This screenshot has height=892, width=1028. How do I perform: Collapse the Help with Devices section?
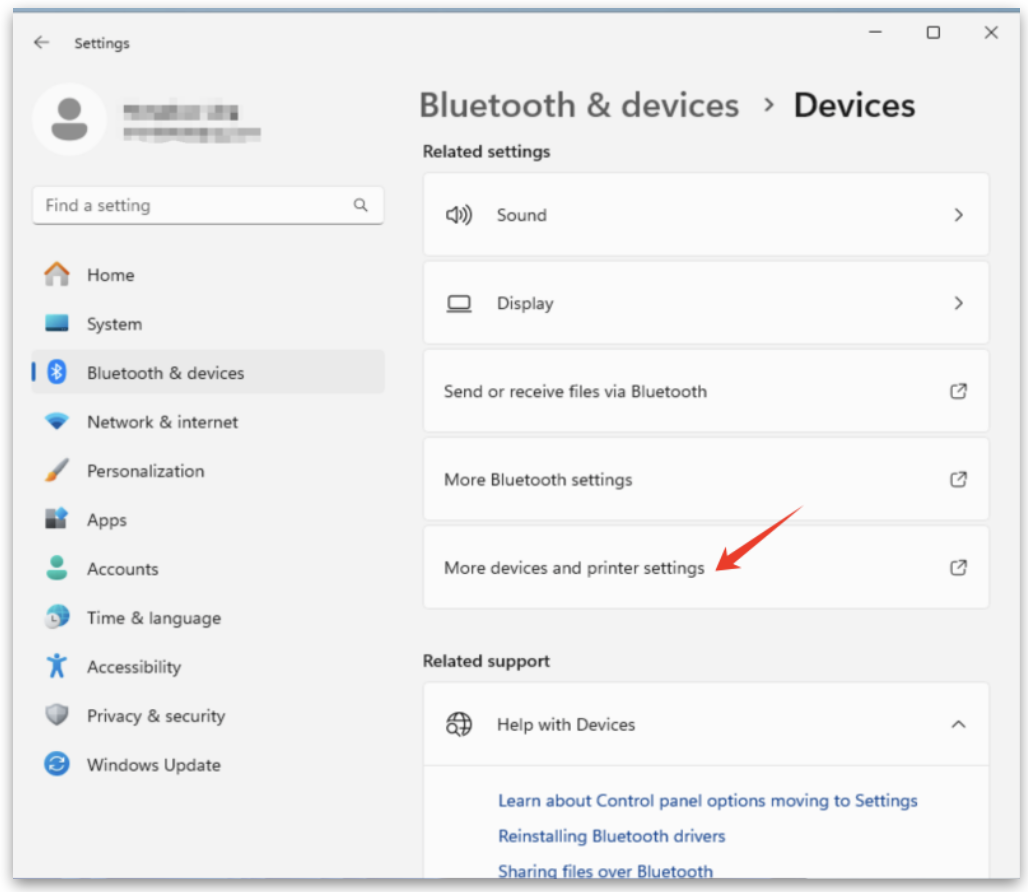tap(958, 724)
